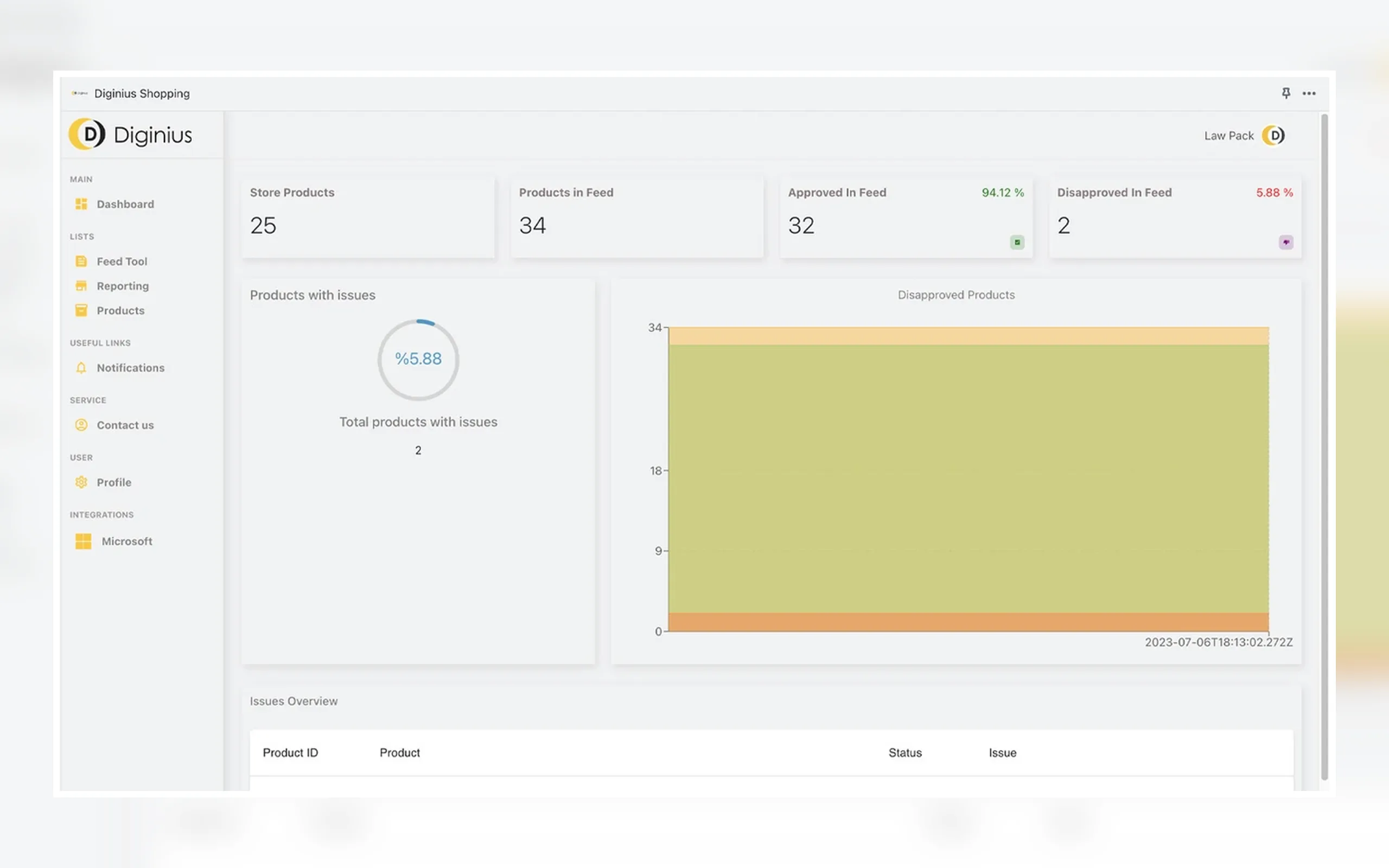Open the three-dots more options menu
Screen dimensions: 1389x868
coord(1309,93)
